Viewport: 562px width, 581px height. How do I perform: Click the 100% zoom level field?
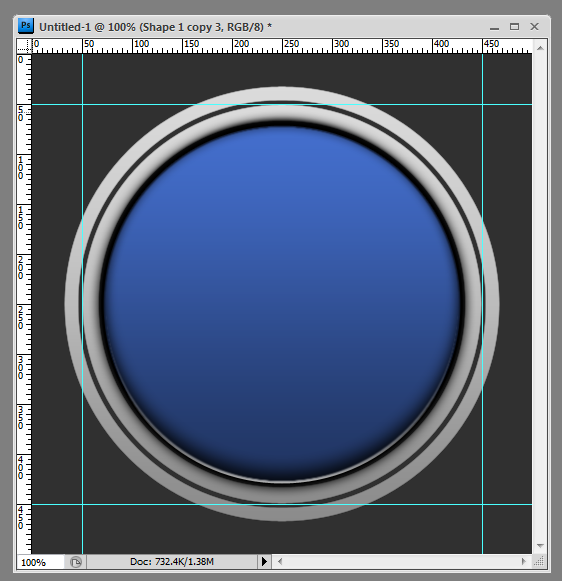point(40,562)
